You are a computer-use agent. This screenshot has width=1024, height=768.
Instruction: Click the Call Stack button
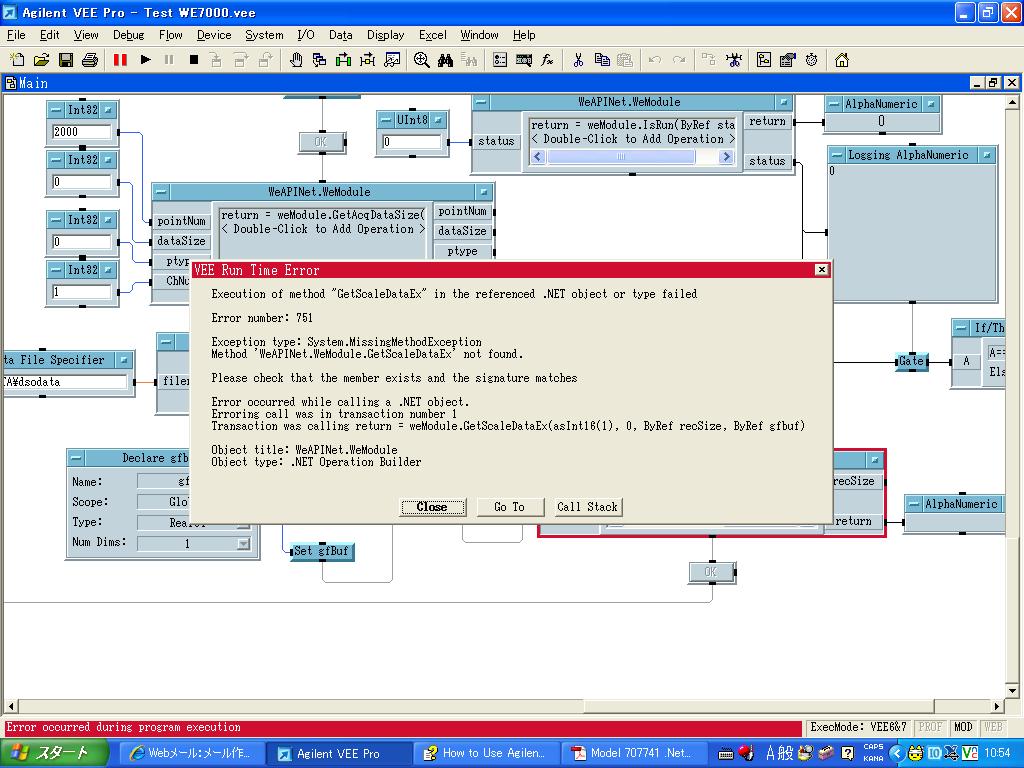[588, 507]
